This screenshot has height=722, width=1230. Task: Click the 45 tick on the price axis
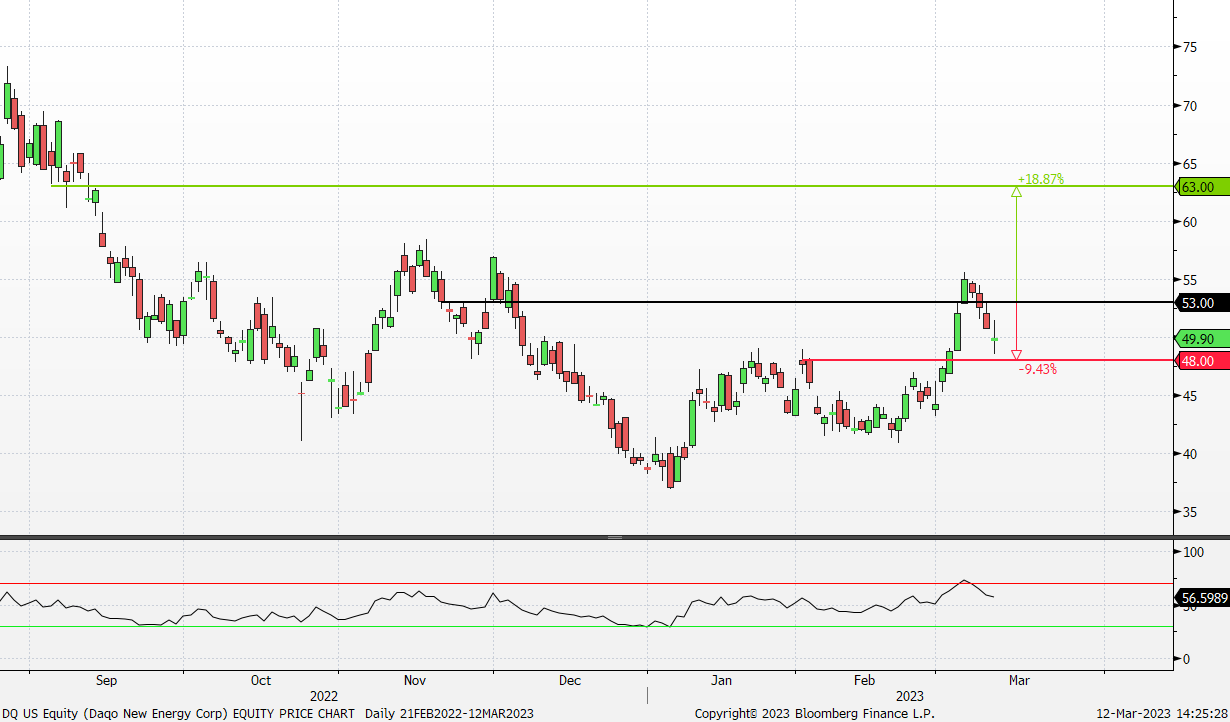click(1191, 396)
